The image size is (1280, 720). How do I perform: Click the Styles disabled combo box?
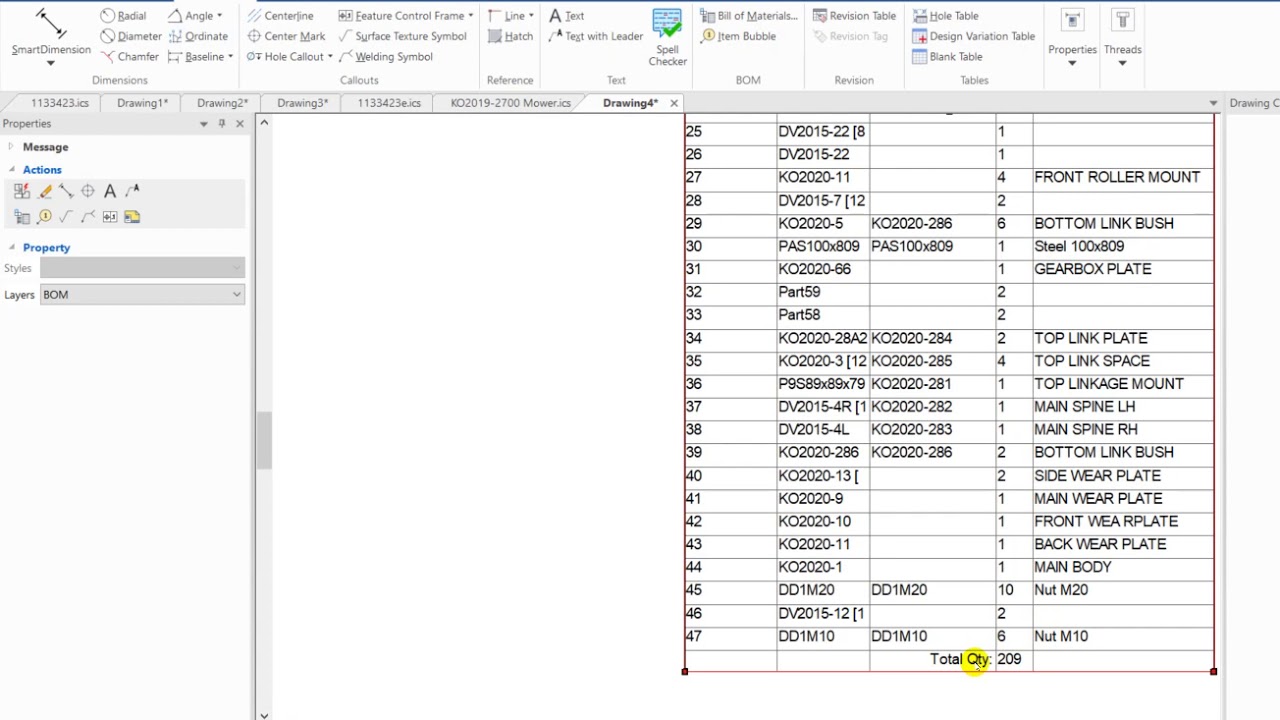[142, 268]
